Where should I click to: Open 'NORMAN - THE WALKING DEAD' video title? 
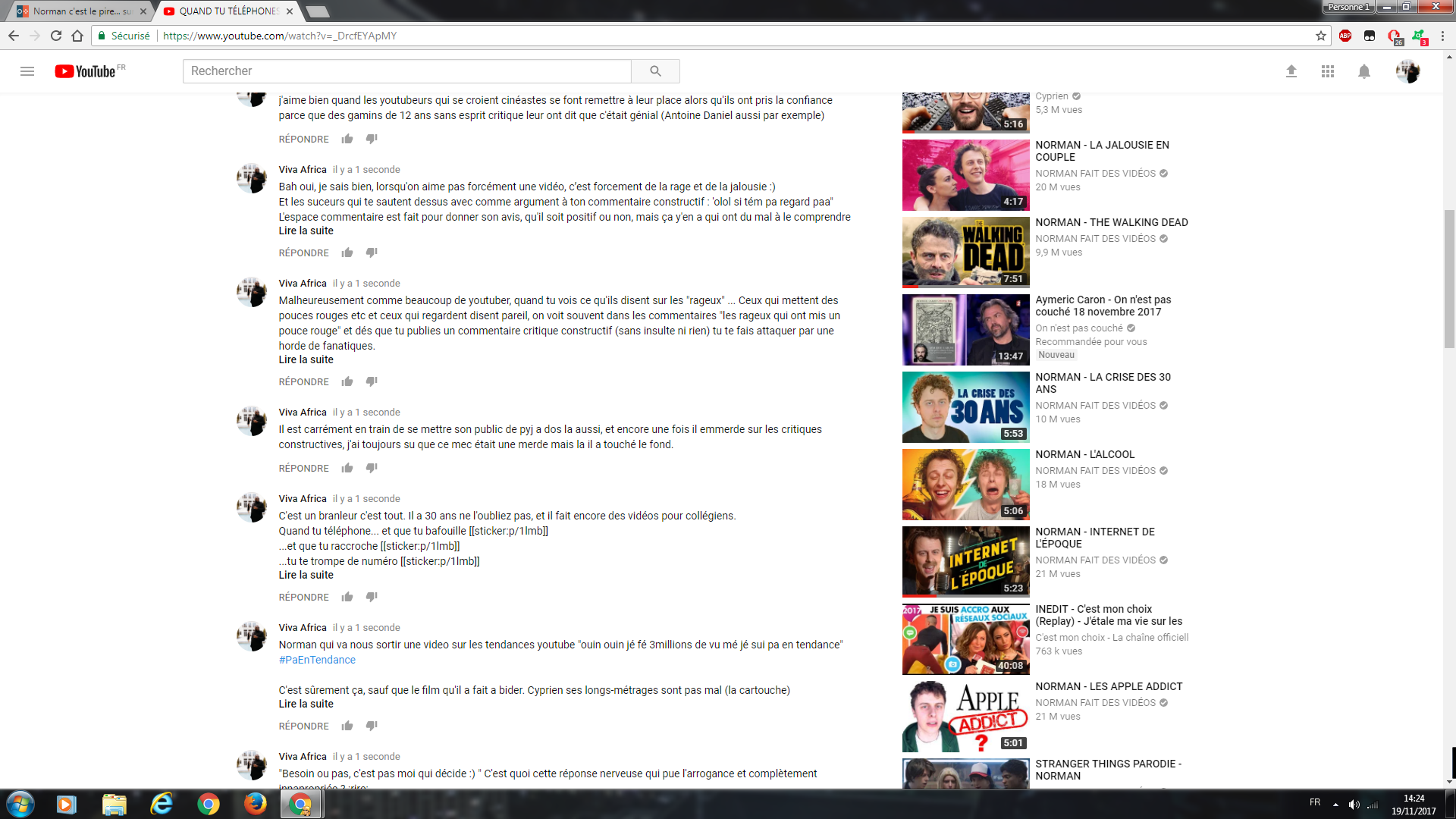coord(1112,222)
